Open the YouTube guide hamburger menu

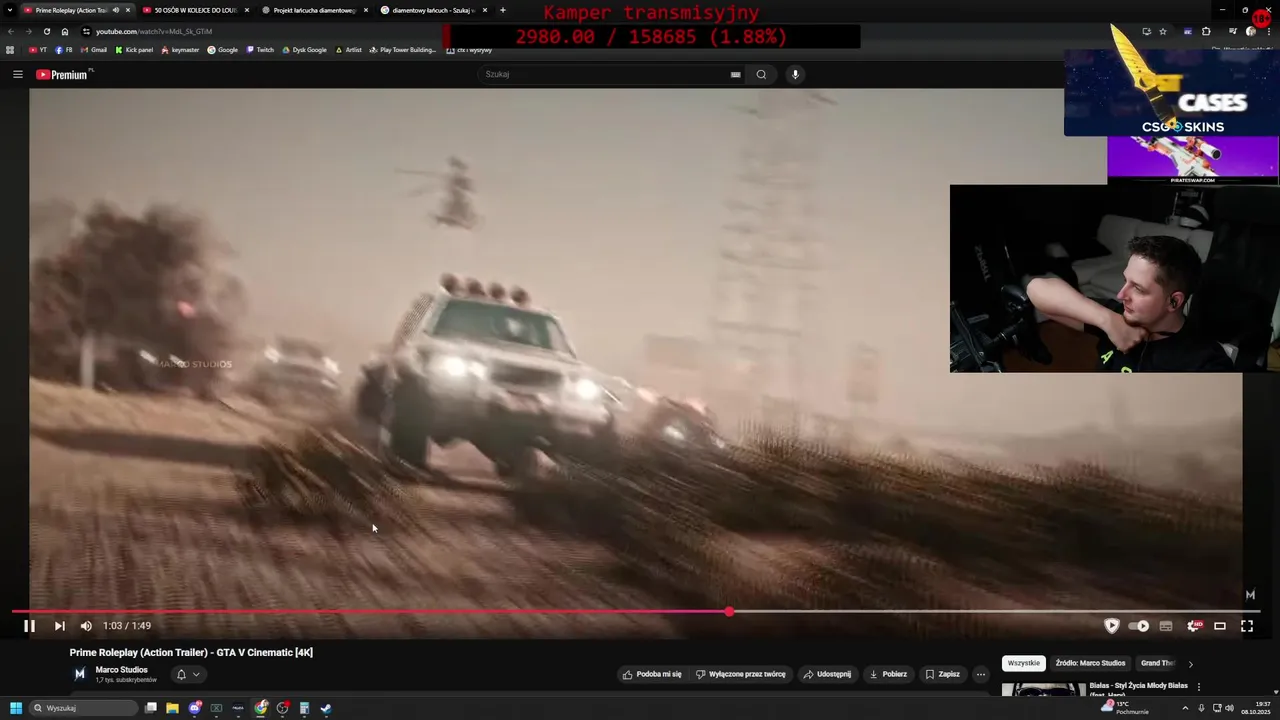(x=17, y=74)
